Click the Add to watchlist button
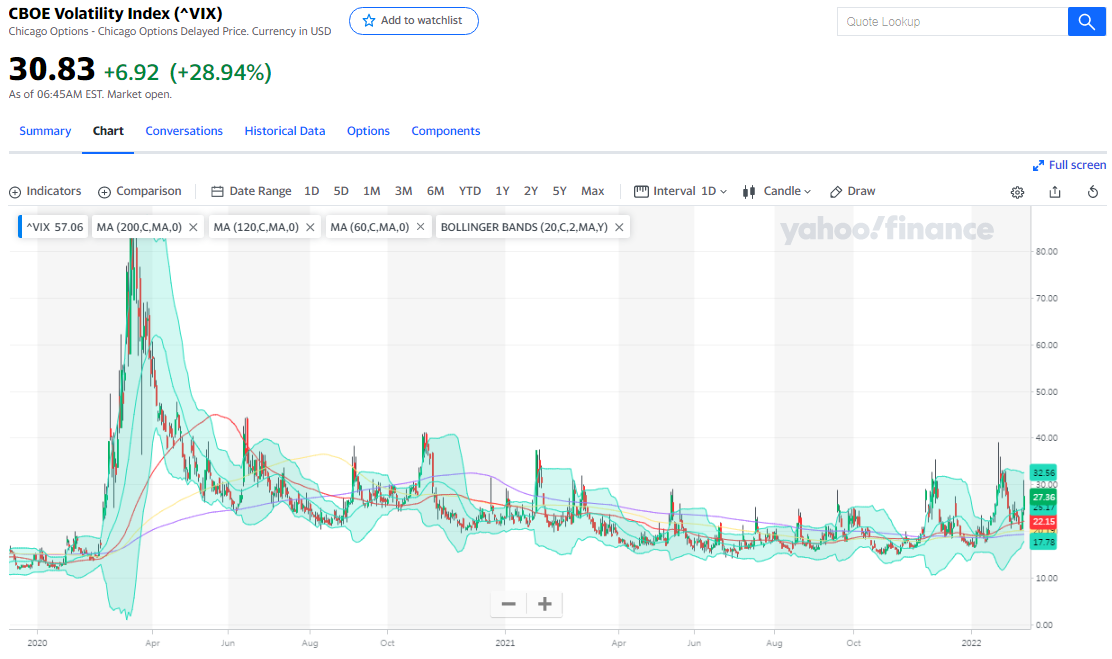The width and height of the screenshot is (1112, 659). coord(413,21)
